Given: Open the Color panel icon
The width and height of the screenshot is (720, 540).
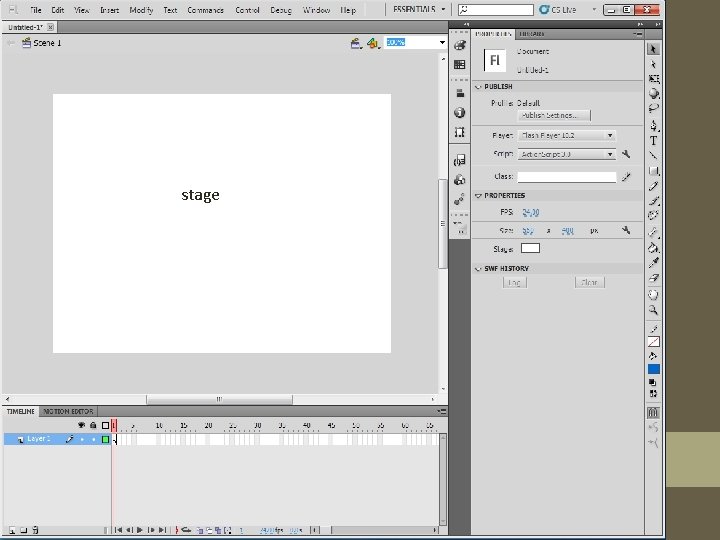Looking at the screenshot, I should pyautogui.click(x=460, y=45).
